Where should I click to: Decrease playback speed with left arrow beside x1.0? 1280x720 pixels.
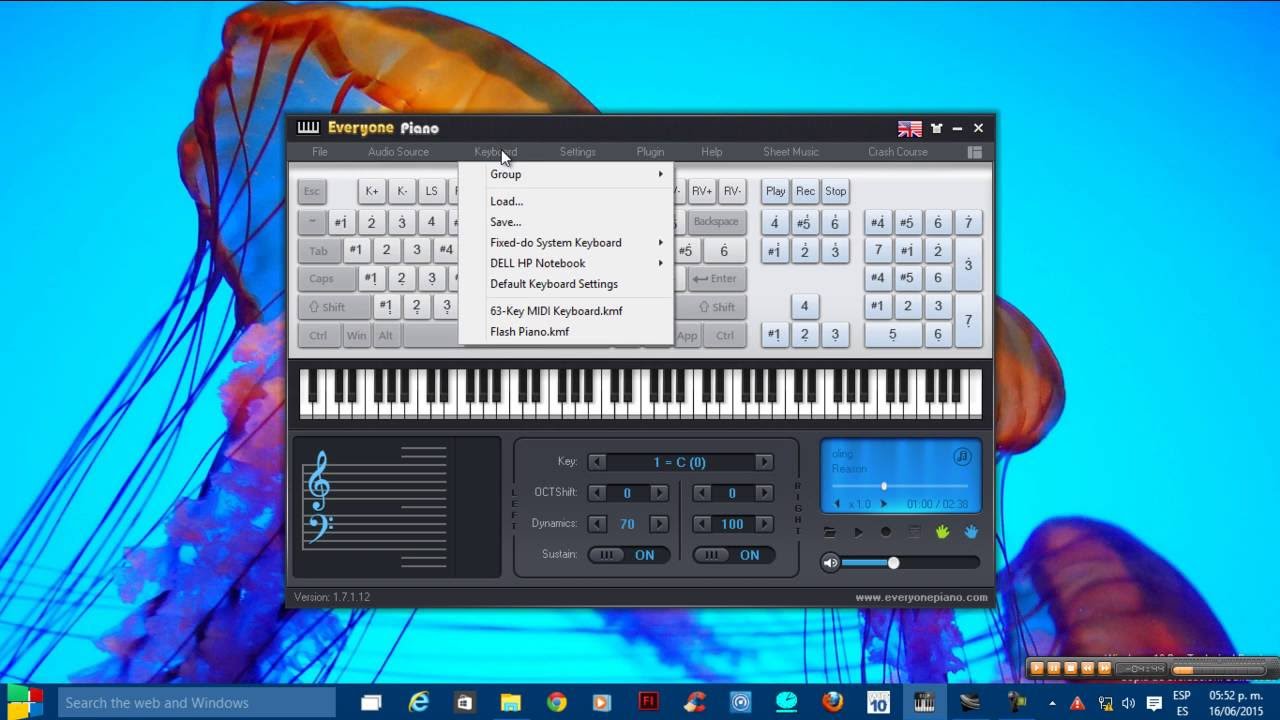pyautogui.click(x=837, y=504)
